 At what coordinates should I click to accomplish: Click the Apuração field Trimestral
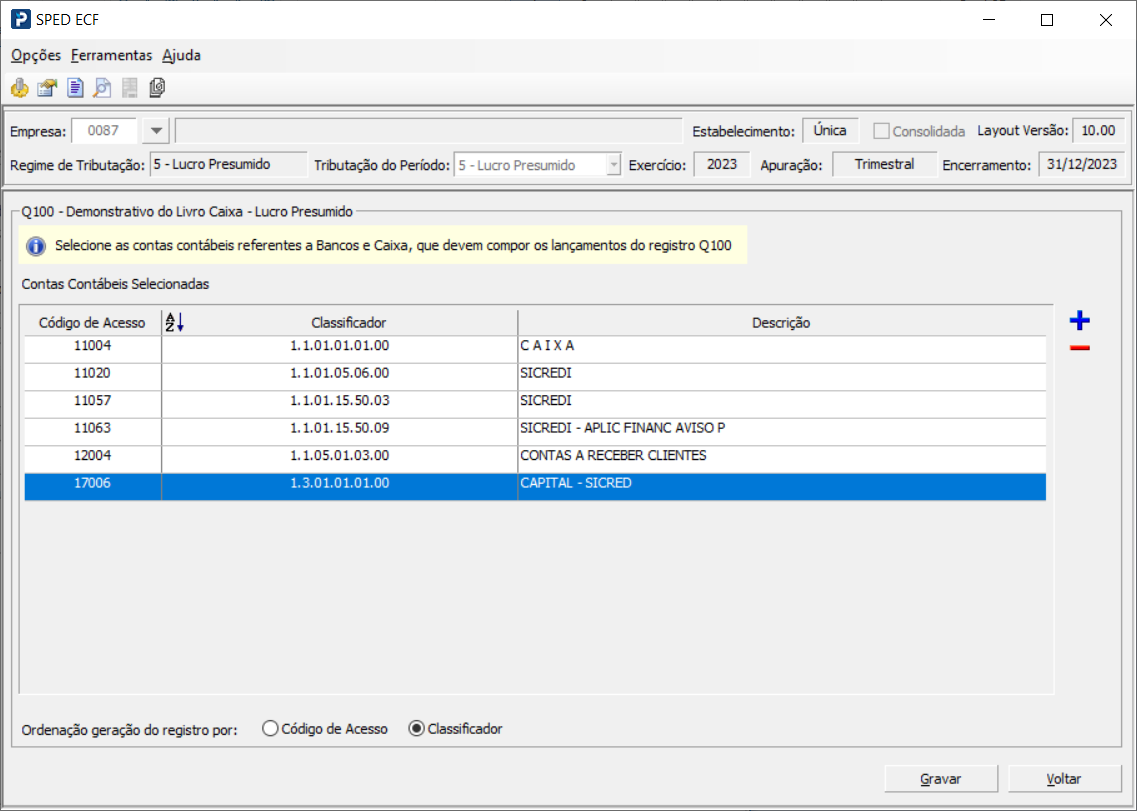coord(884,165)
